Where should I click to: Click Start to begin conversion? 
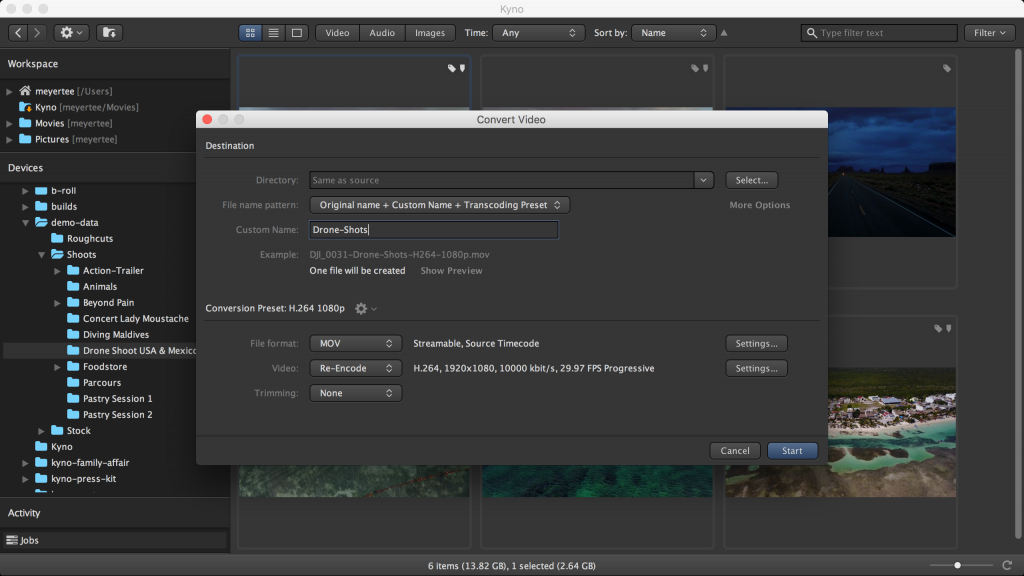click(x=792, y=450)
